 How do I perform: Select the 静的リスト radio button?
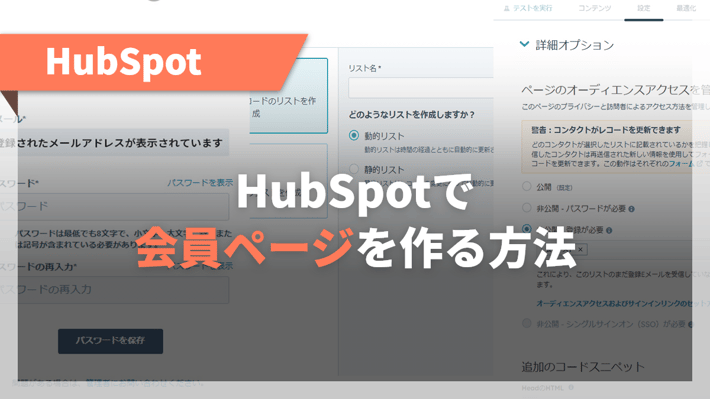(354, 169)
